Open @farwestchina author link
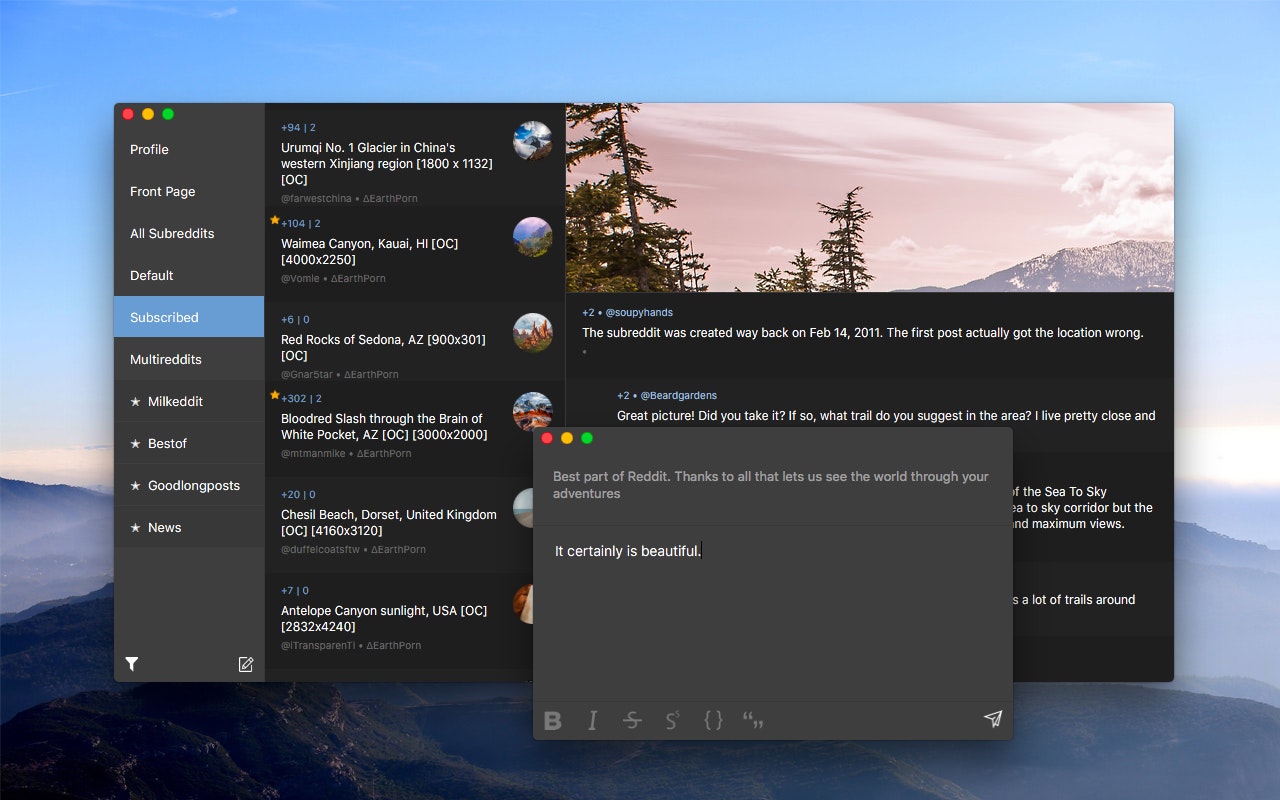The image size is (1280, 800). (316, 198)
